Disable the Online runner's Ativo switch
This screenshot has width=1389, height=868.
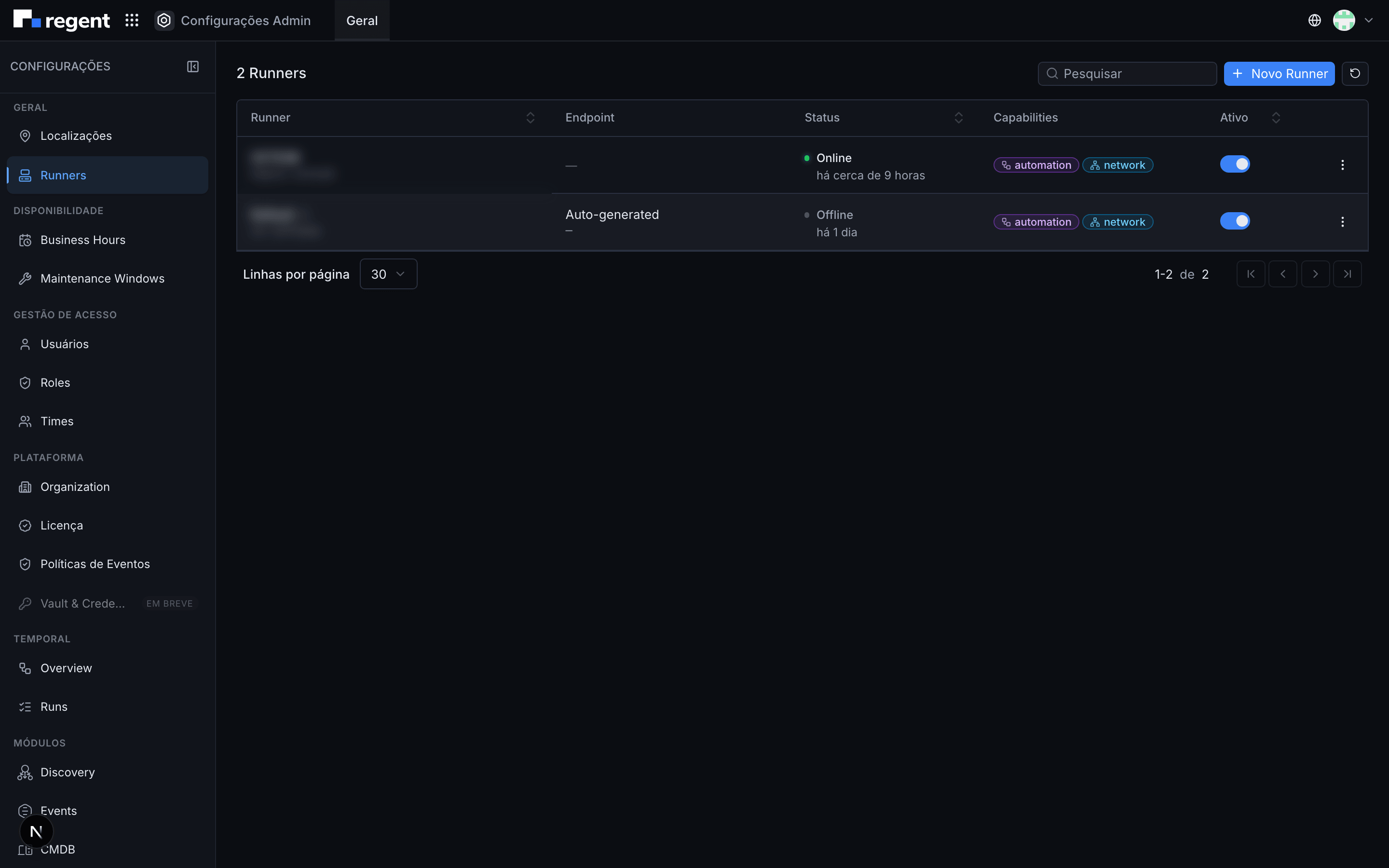click(x=1235, y=165)
